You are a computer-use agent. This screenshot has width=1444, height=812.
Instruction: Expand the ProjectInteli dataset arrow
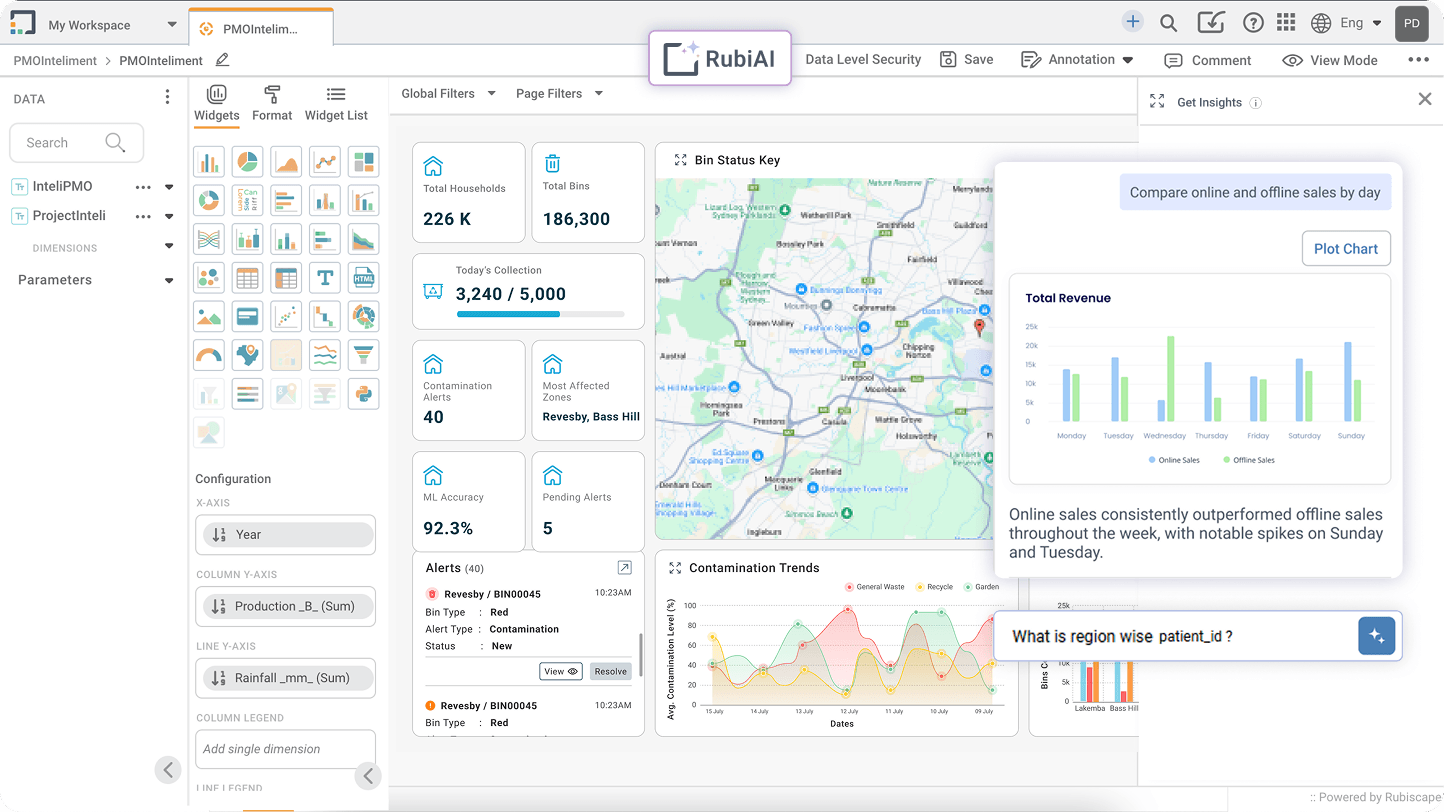pos(169,216)
